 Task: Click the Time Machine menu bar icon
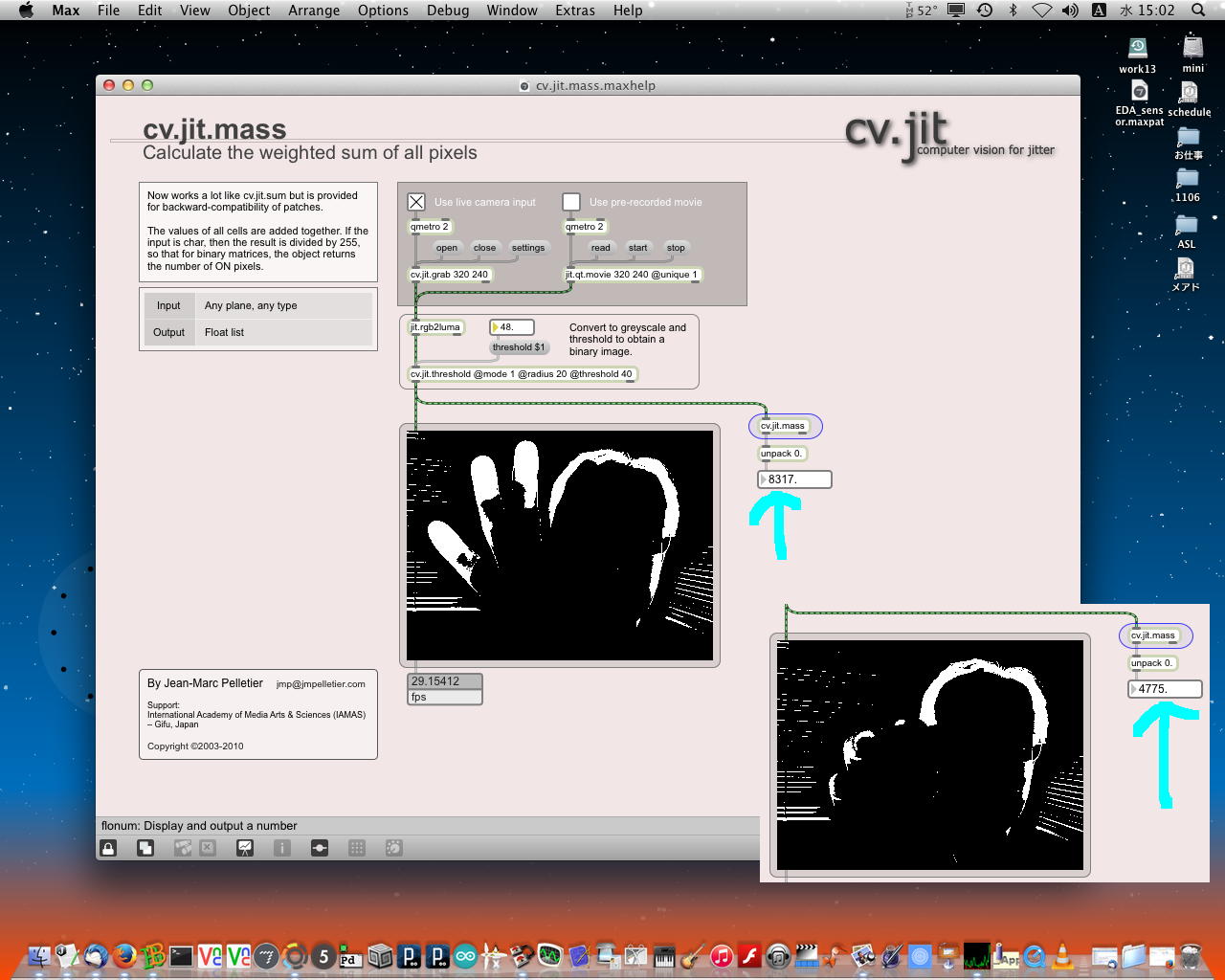[x=985, y=11]
